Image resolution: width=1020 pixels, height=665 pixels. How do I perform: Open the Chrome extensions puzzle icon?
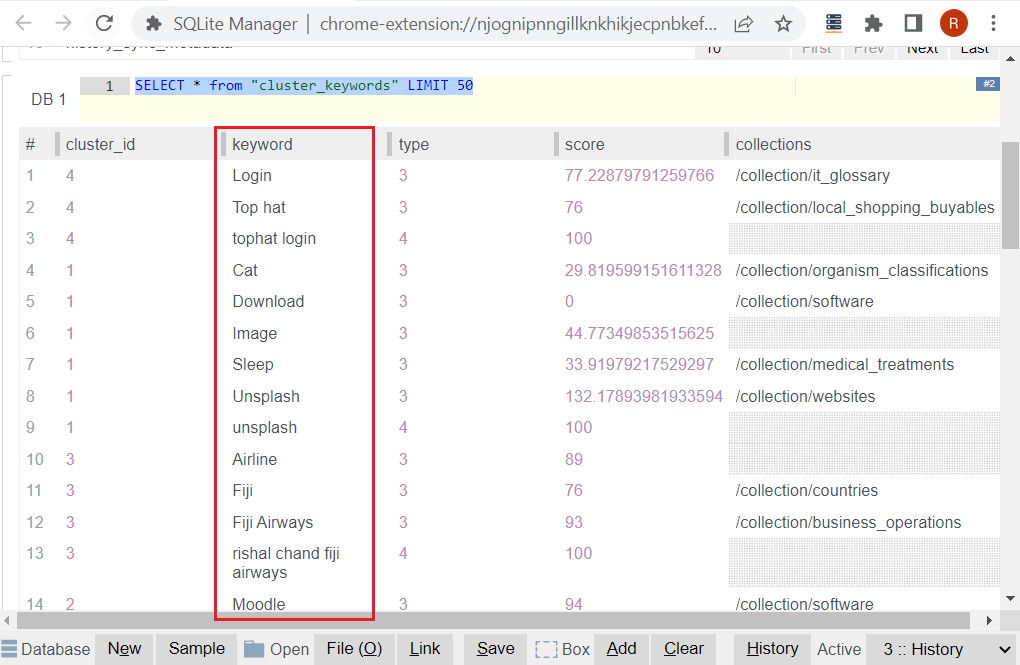(873, 23)
